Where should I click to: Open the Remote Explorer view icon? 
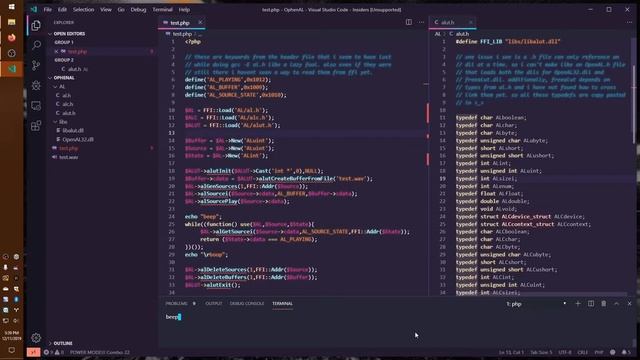coord(36,106)
